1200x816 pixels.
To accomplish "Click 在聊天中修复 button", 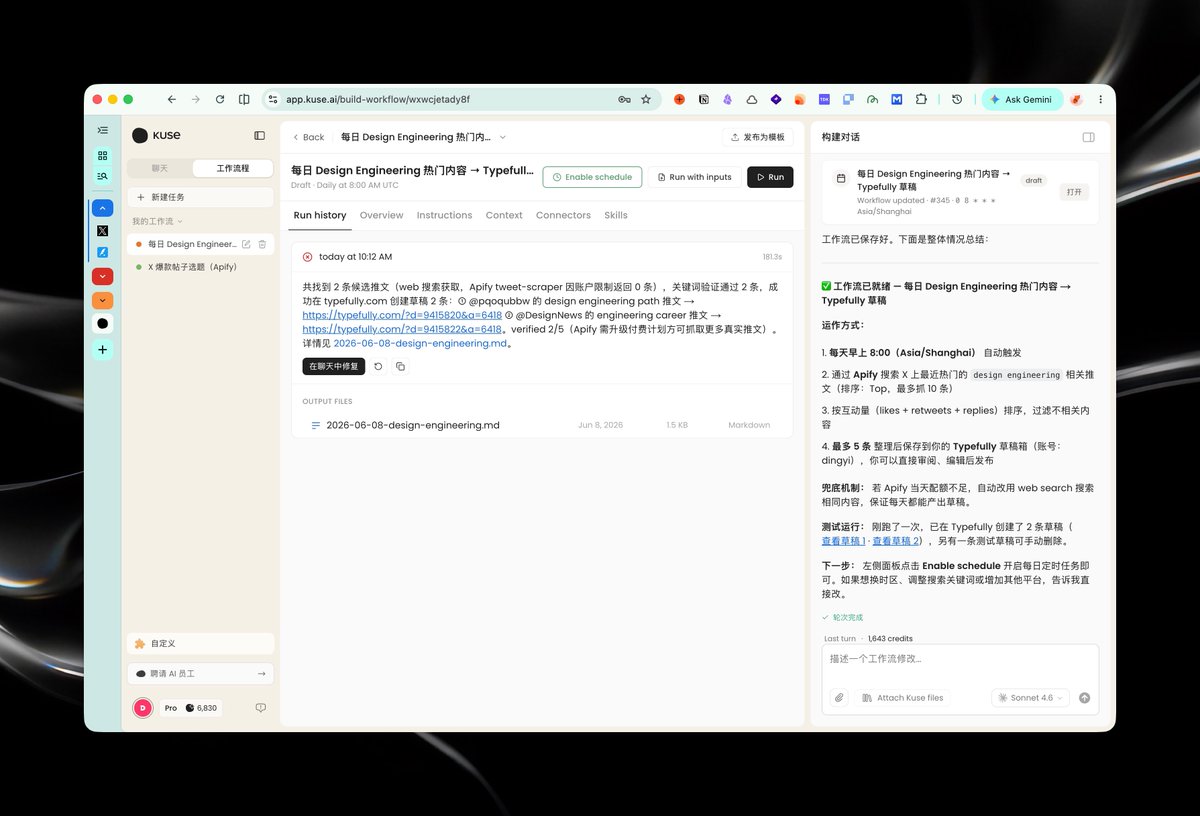I will point(334,367).
